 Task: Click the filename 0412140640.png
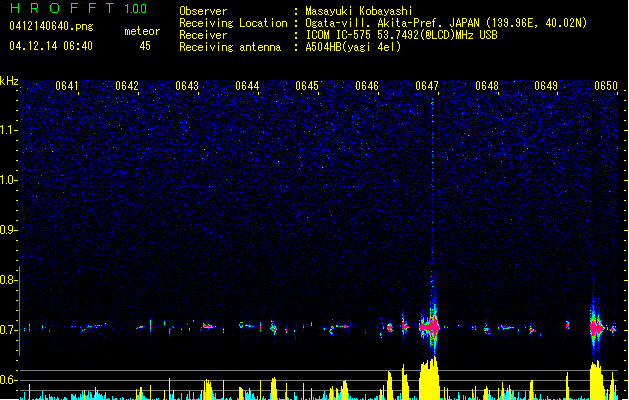(51, 26)
